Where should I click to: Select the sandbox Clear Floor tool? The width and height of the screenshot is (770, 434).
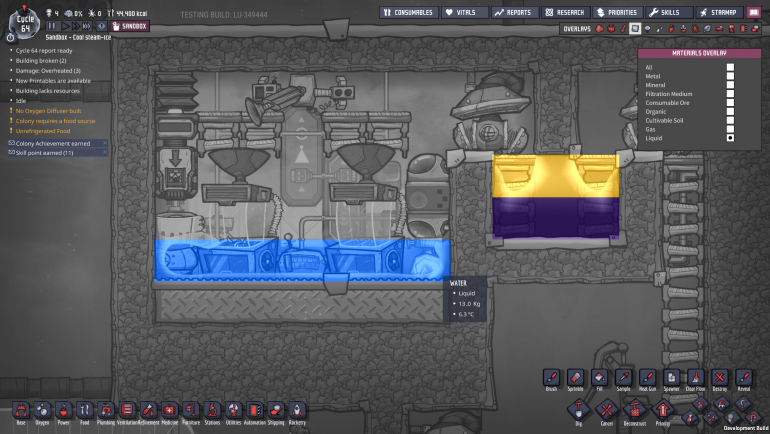[x=695, y=378]
